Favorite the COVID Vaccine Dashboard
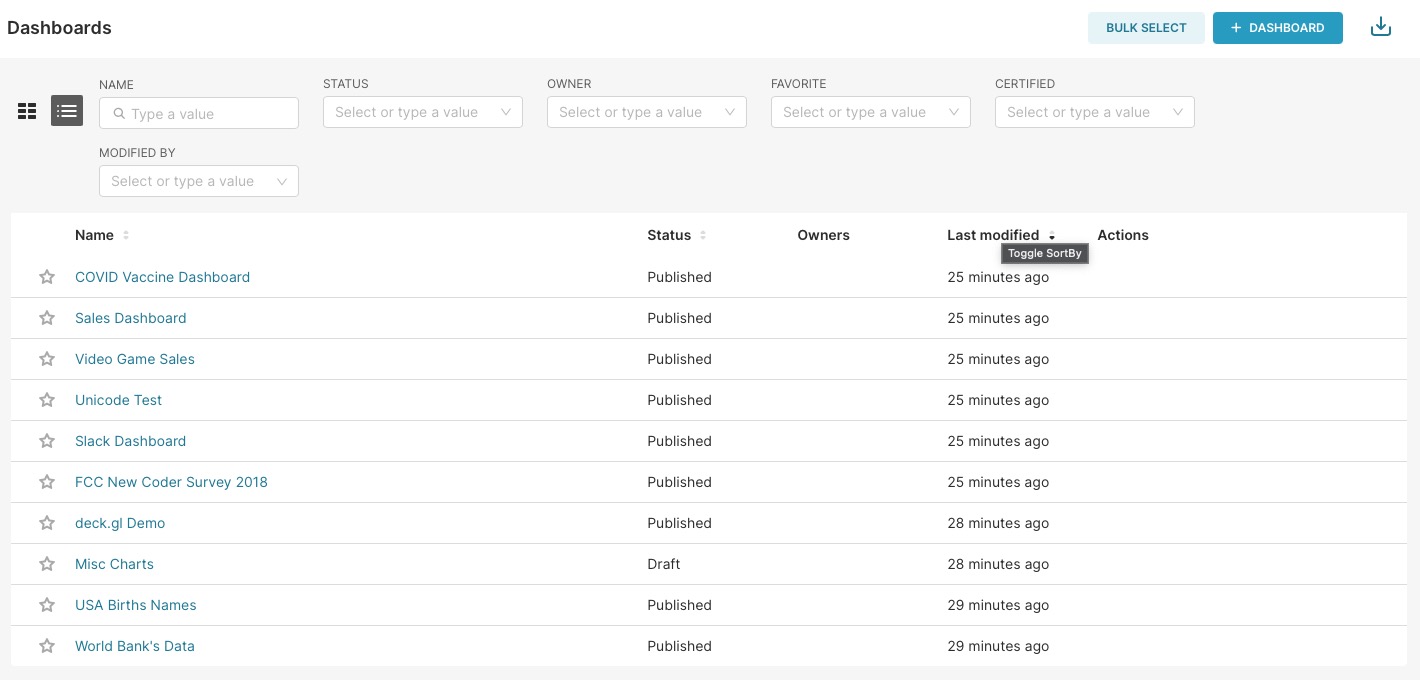The width and height of the screenshot is (1420, 680). pyautogui.click(x=46, y=277)
